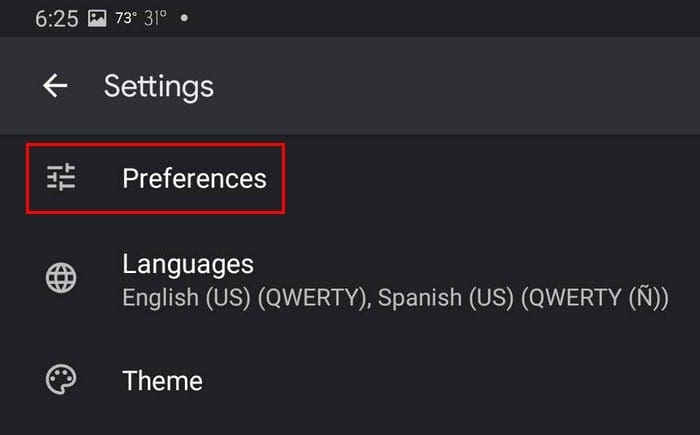Open the Theme settings entry
Screen dimensions: 700x435
[350, 381]
